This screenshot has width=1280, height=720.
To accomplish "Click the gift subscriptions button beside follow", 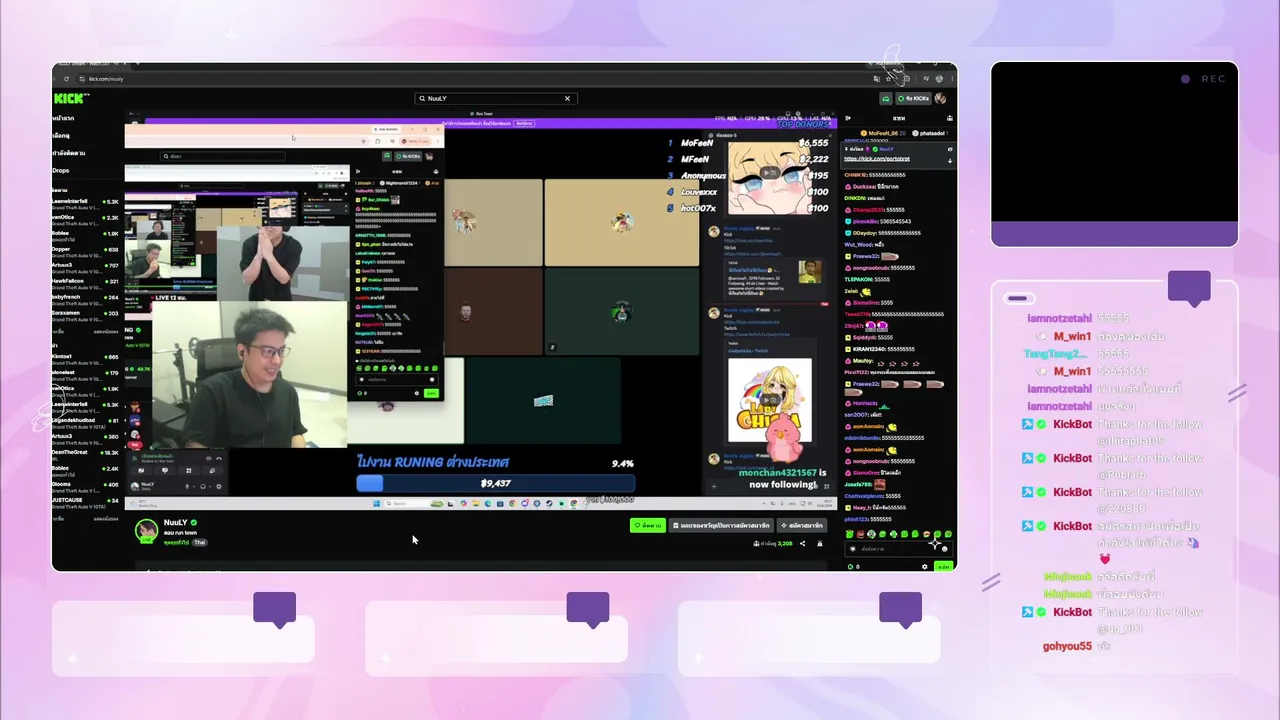I will pos(721,525).
